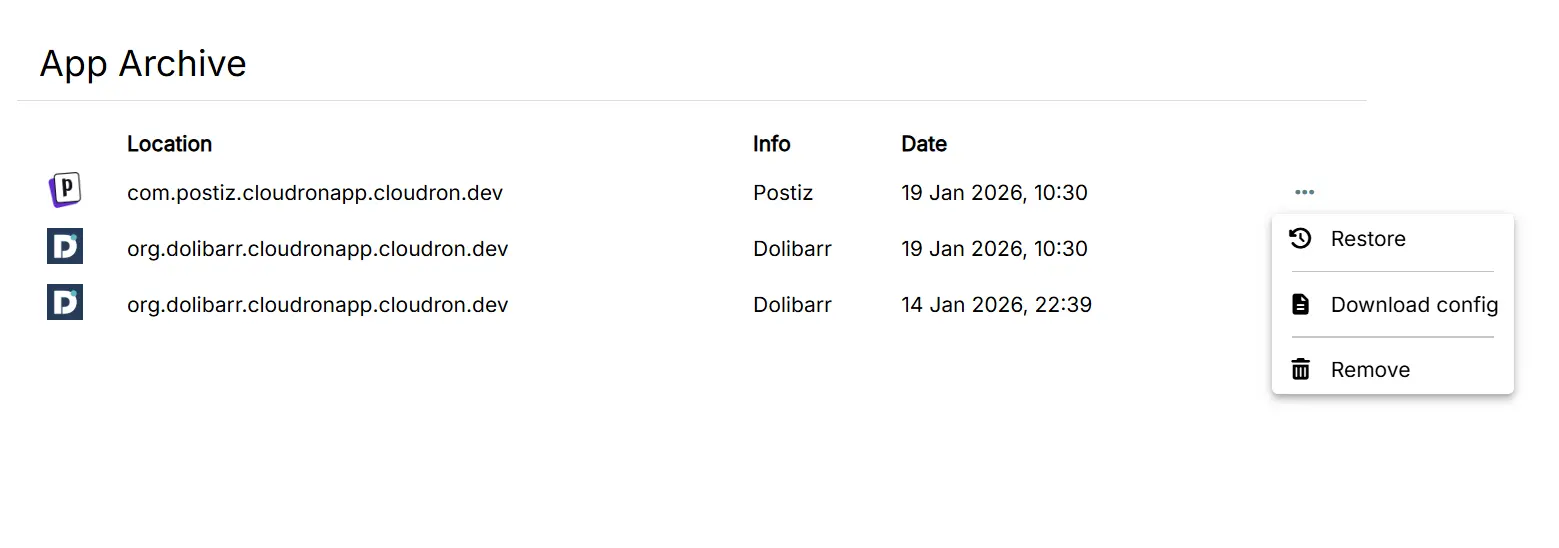Click the 14 Jan 2026, 22:39 date cell
This screenshot has height=548, width=1559.
(995, 304)
